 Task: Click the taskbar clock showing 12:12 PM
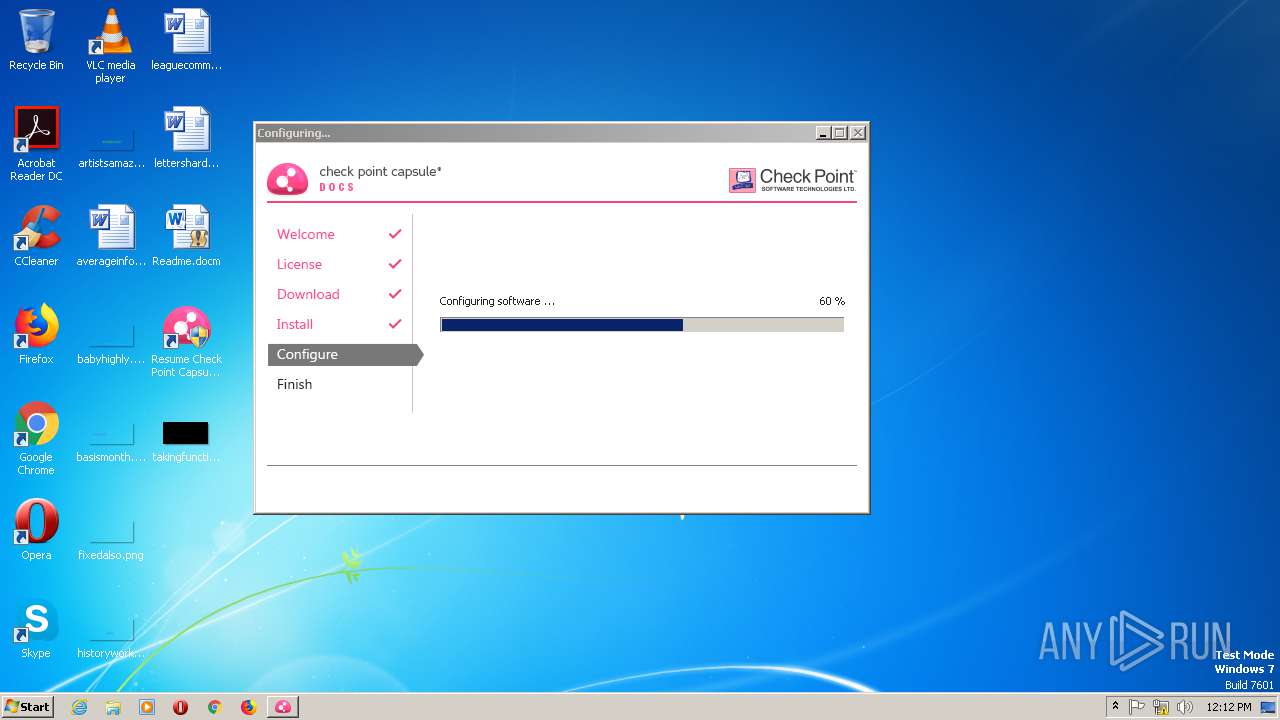[x=1228, y=707]
